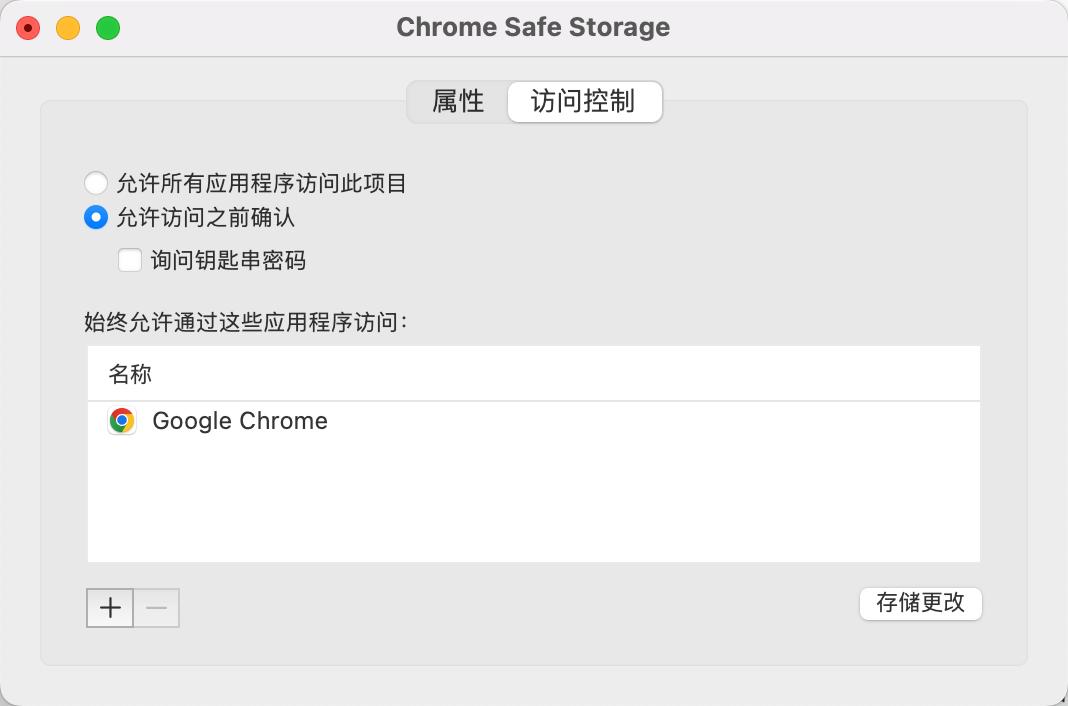Click the red close button
The height and width of the screenshot is (706, 1068).
(x=29, y=27)
